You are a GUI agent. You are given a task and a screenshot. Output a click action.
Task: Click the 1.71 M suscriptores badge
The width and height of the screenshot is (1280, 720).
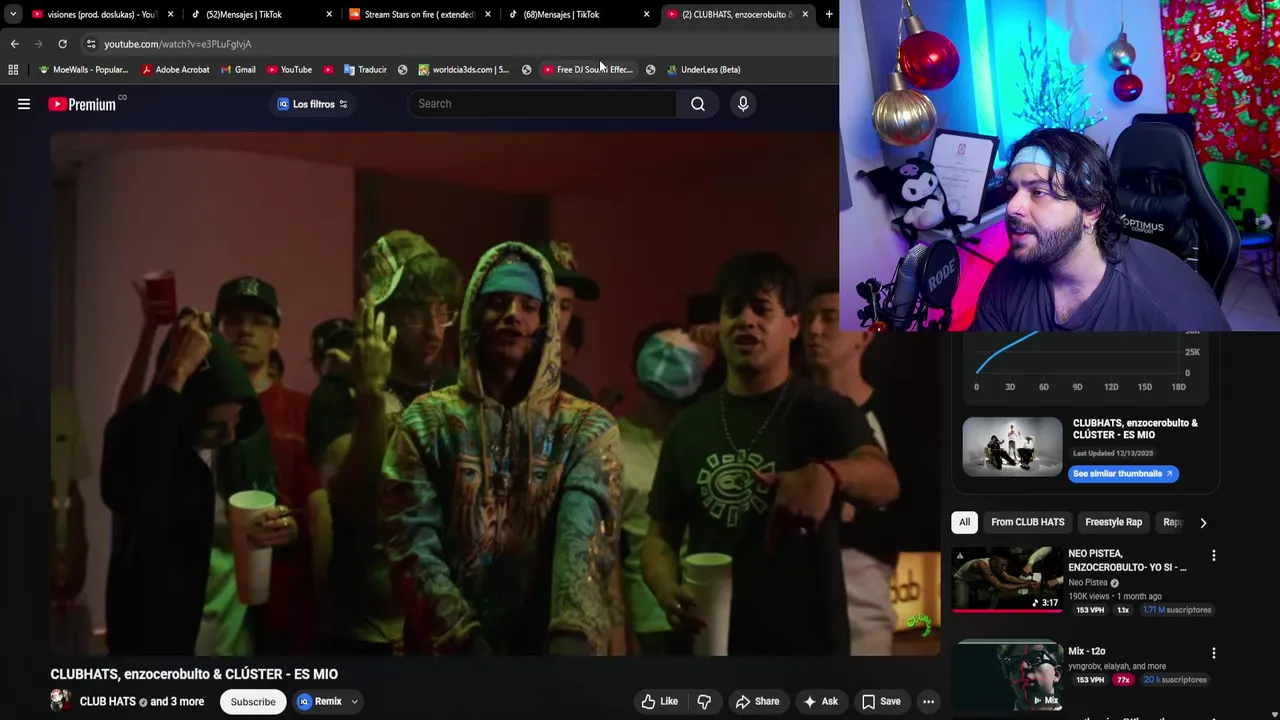pyautogui.click(x=1177, y=610)
